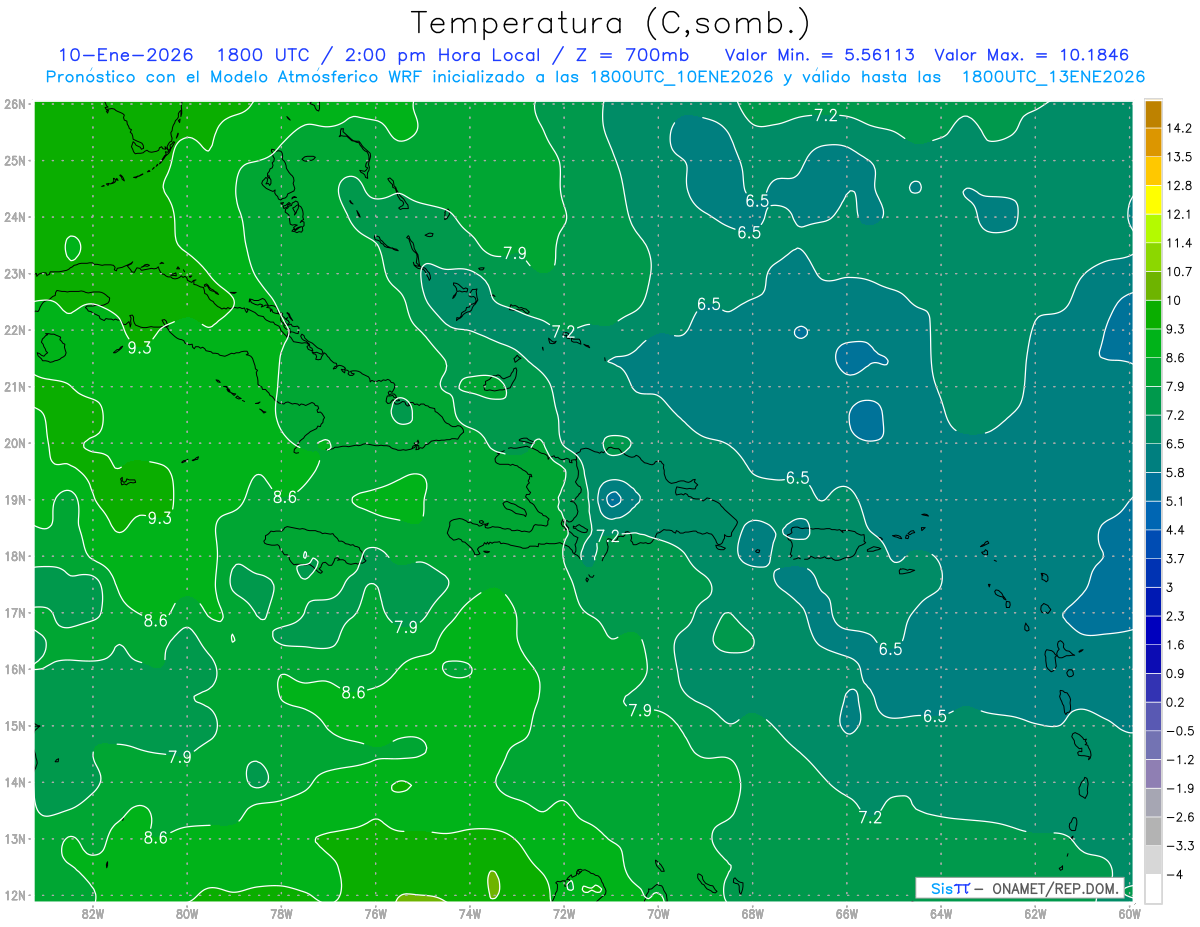1200x927 pixels.
Task: Click the 7.9 contour label near 23N
Action: (514, 253)
